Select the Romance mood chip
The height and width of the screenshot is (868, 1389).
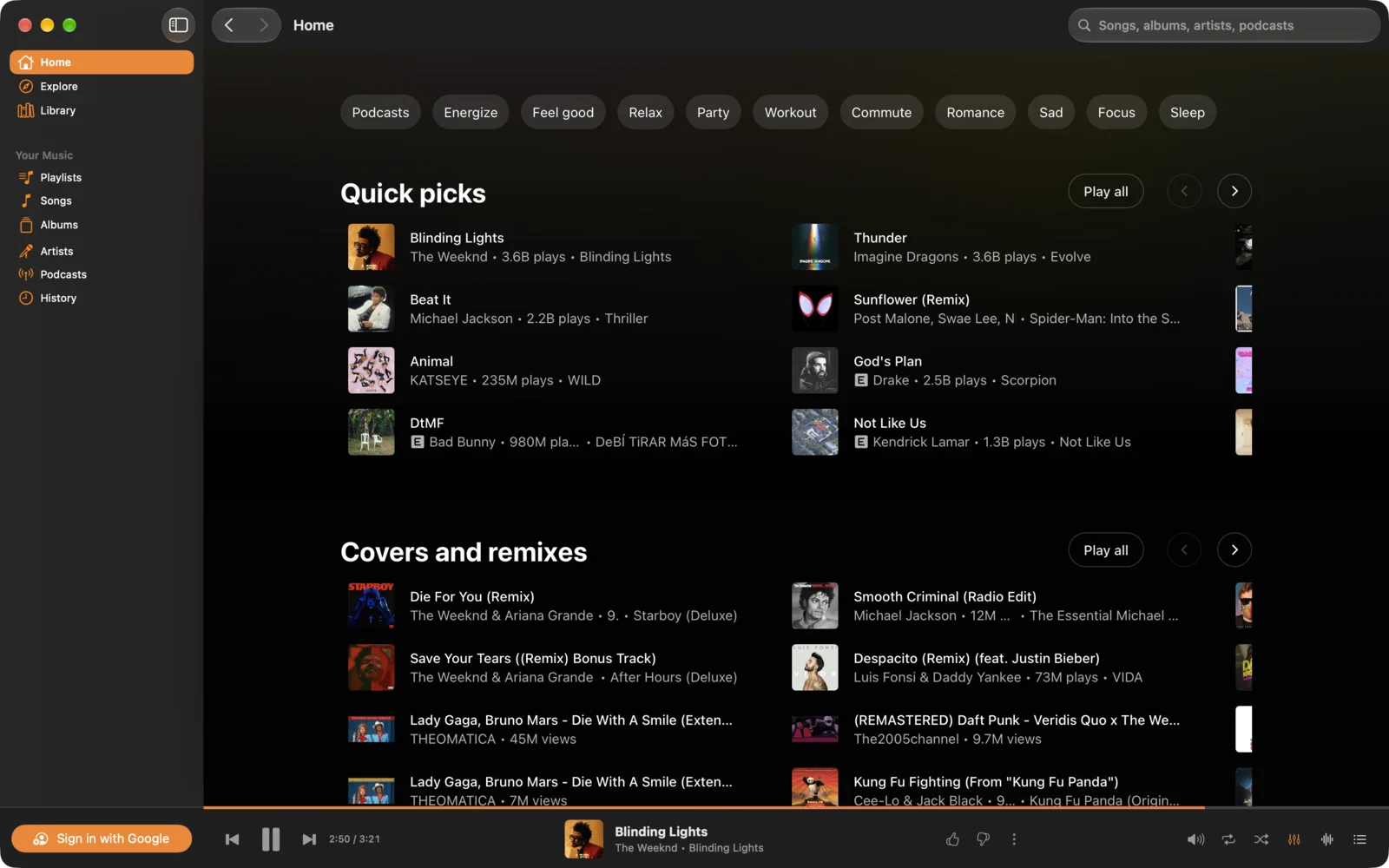pyautogui.click(x=975, y=112)
